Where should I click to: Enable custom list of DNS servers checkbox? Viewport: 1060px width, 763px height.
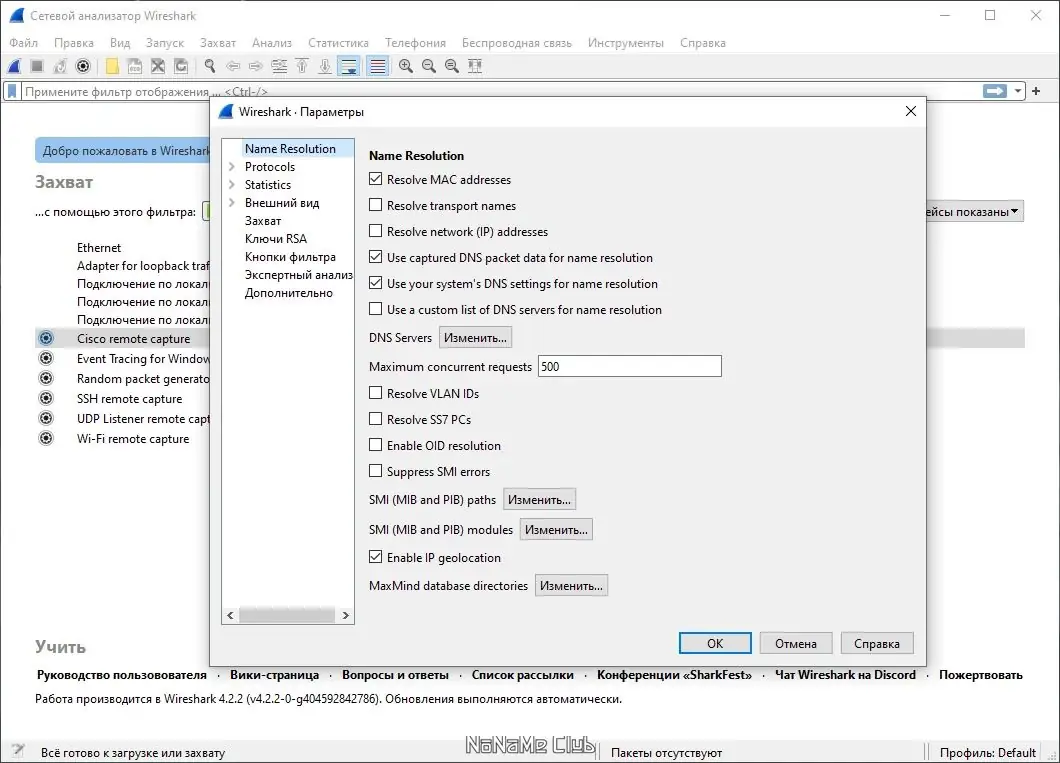click(x=376, y=309)
